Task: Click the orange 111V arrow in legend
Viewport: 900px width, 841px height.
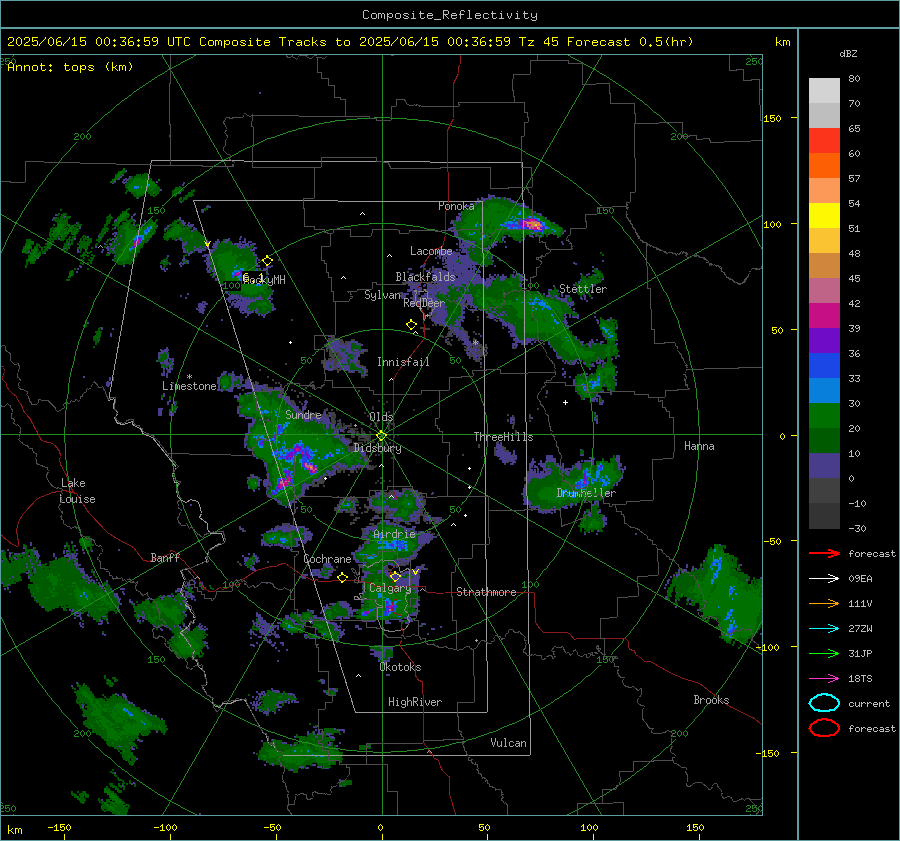Action: tap(824, 603)
